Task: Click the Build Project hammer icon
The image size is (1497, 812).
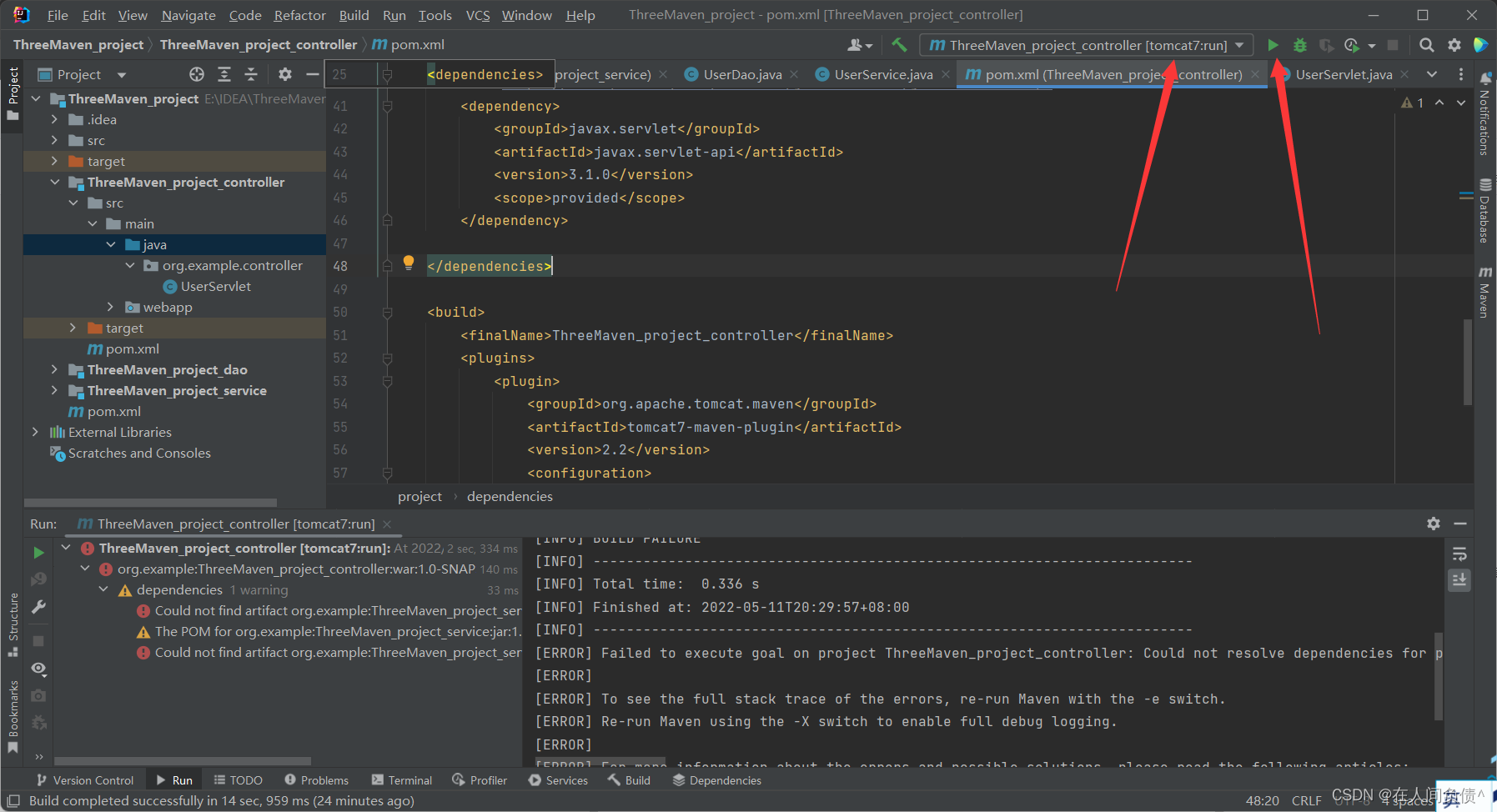Action: (899, 45)
